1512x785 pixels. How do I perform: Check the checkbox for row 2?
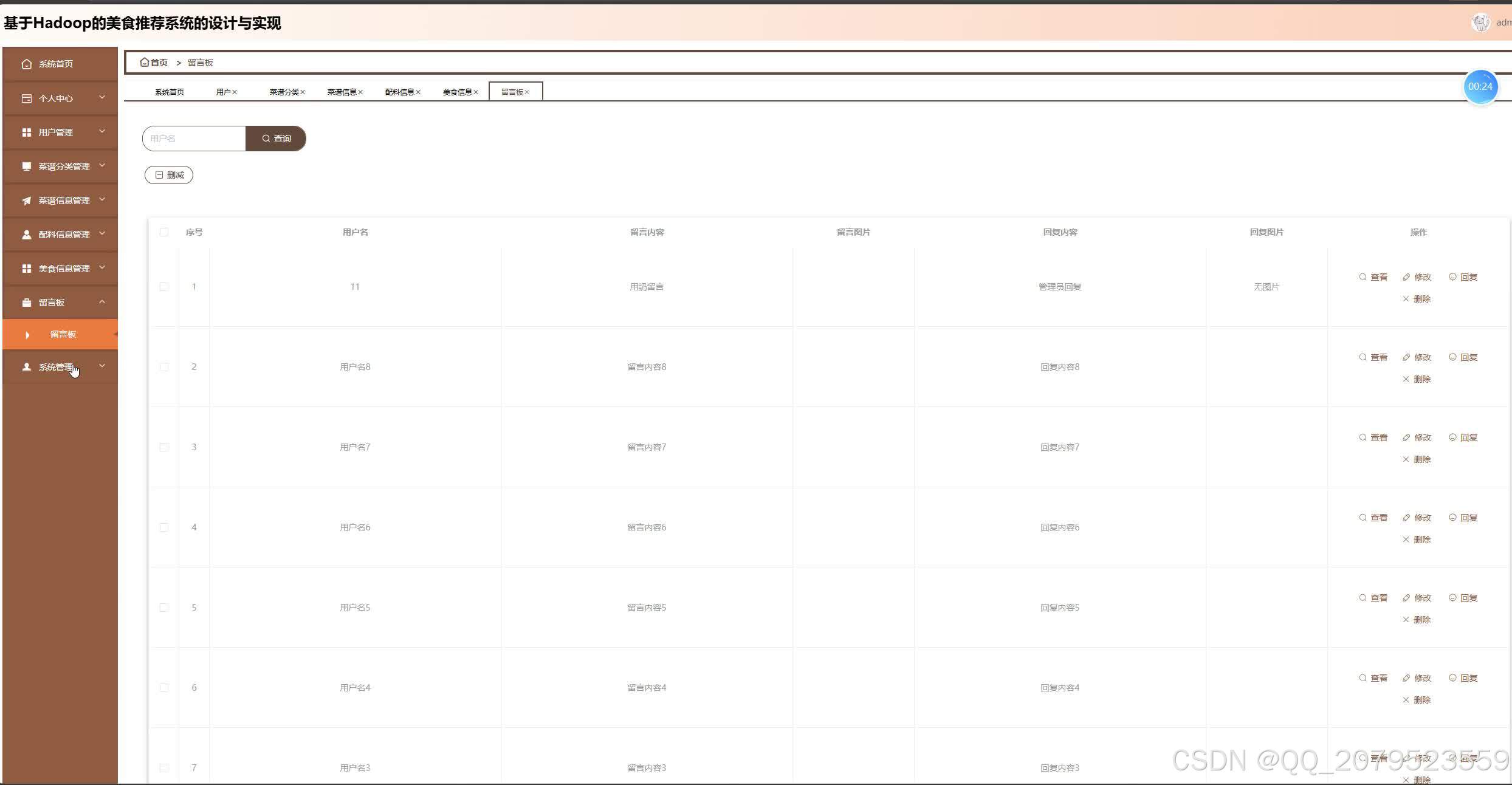click(164, 367)
